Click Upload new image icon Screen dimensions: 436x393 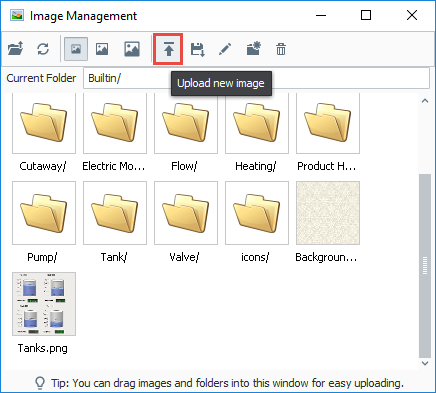(168, 49)
